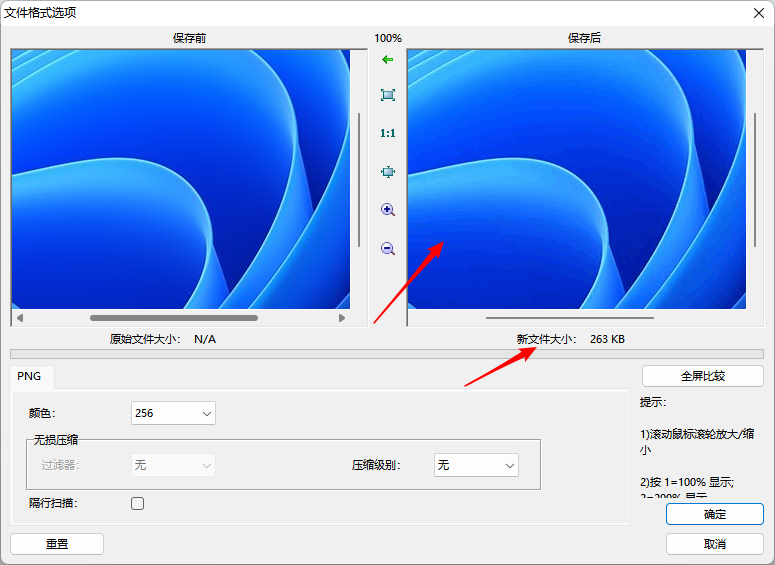Click the 无损压缩 group label
The width and height of the screenshot is (775, 565).
56,439
